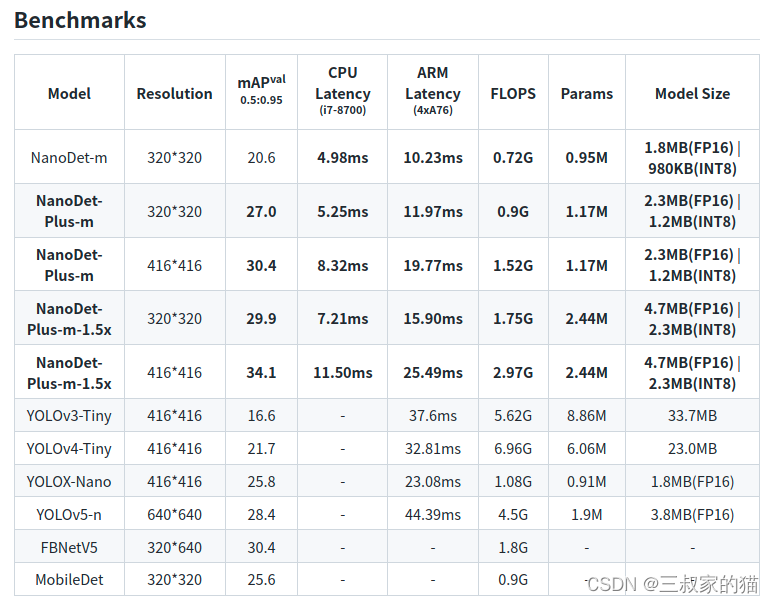This screenshot has height=603, width=774.
Task: Select the "FLOPS" column header
Action: pyautogui.click(x=513, y=94)
